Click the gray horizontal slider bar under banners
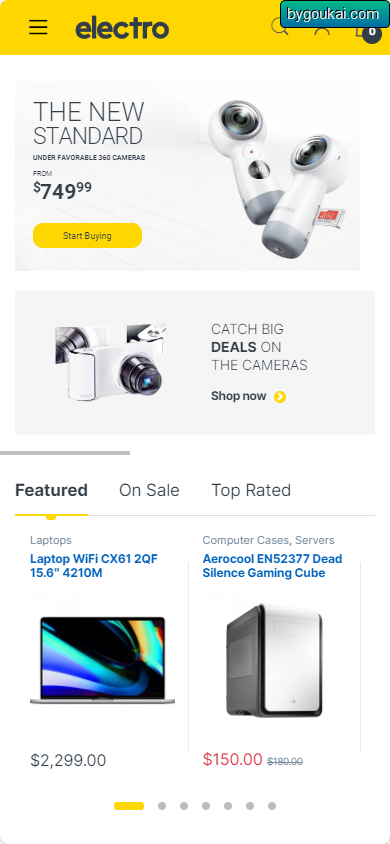Viewport: 390px width, 844px height. point(65,453)
